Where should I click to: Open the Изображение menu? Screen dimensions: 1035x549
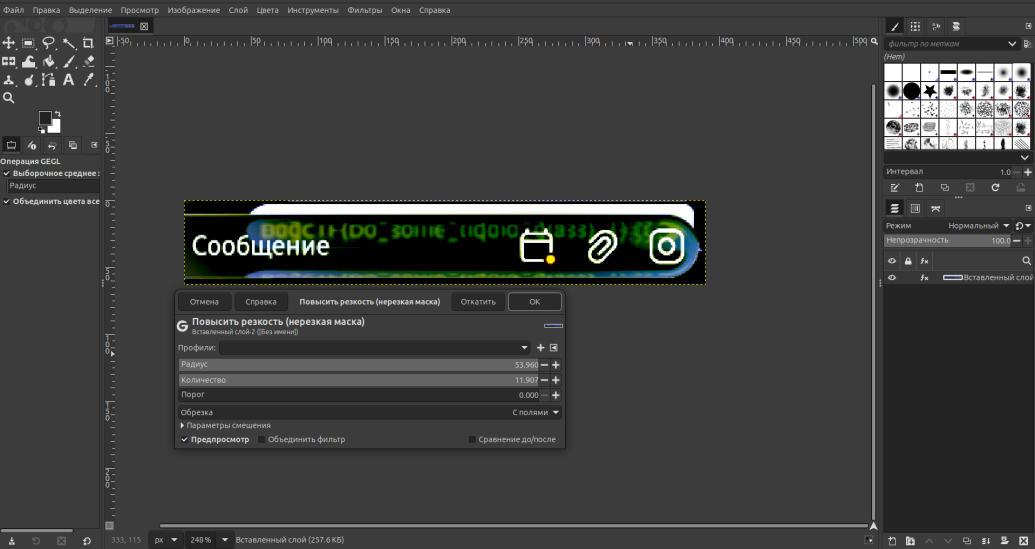[193, 10]
